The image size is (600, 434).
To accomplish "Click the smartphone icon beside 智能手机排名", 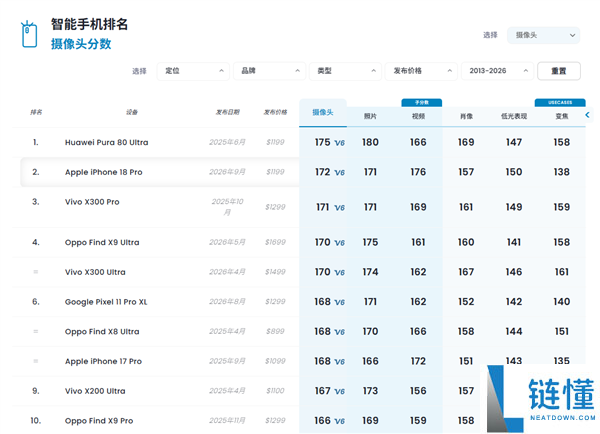I will point(29,34).
